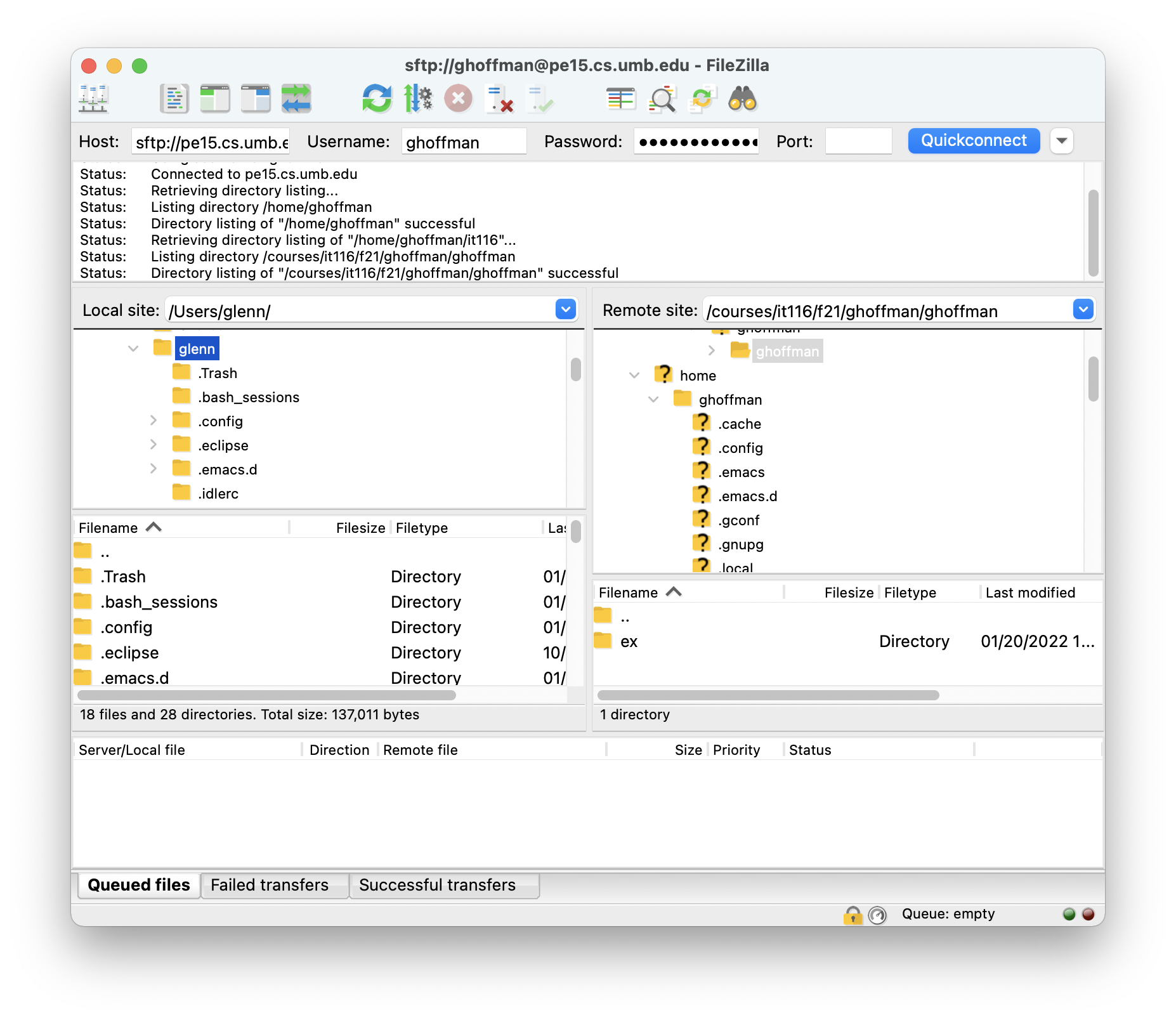Screen dimensions: 1176x1020
Task: Open the Site Manager icon
Action: 93,99
